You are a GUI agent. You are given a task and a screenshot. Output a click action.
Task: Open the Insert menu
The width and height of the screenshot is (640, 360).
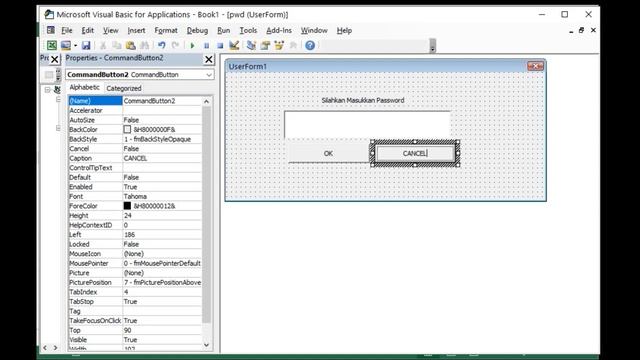point(136,31)
